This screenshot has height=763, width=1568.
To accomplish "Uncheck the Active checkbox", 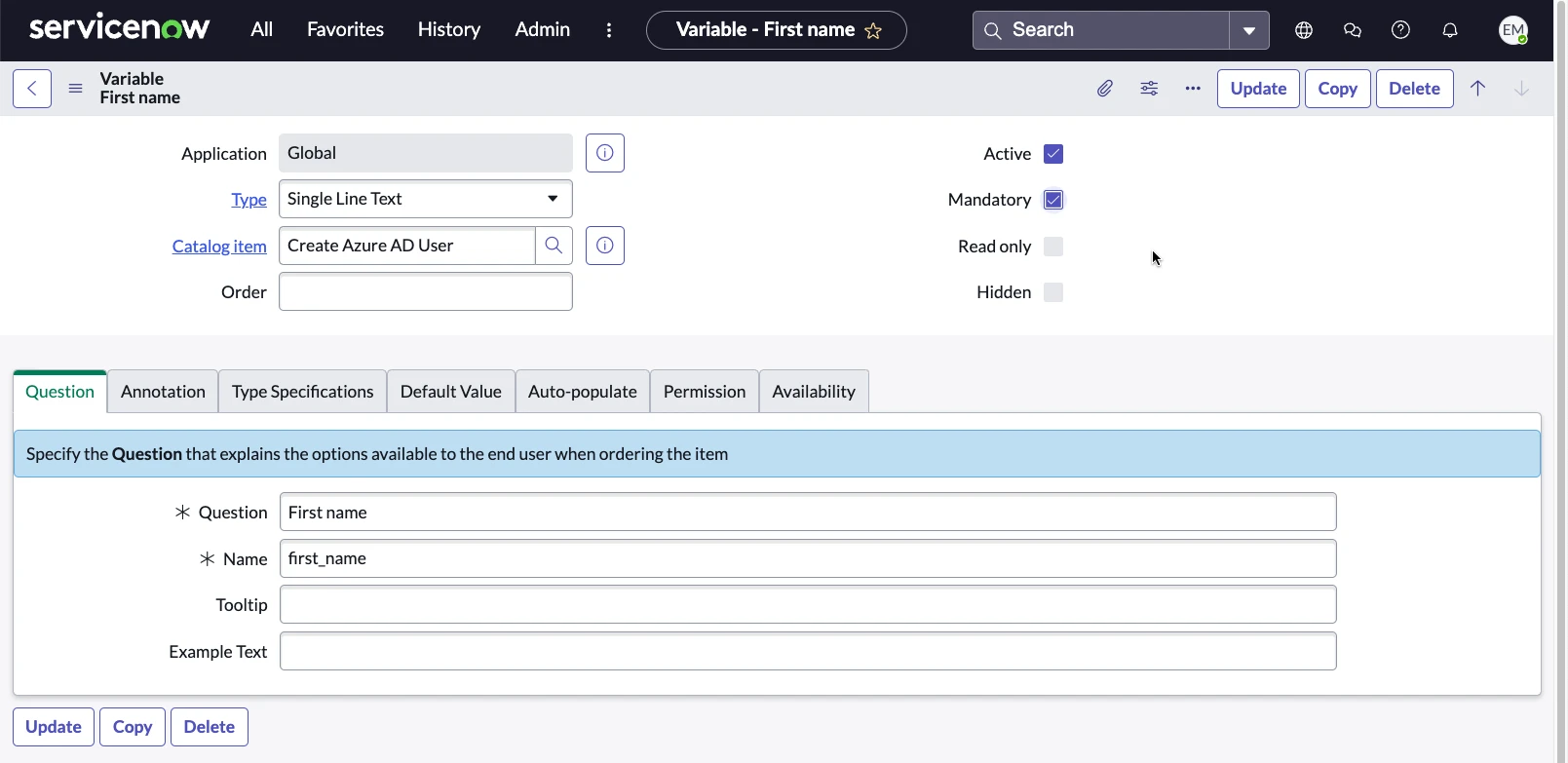I will coord(1053,154).
